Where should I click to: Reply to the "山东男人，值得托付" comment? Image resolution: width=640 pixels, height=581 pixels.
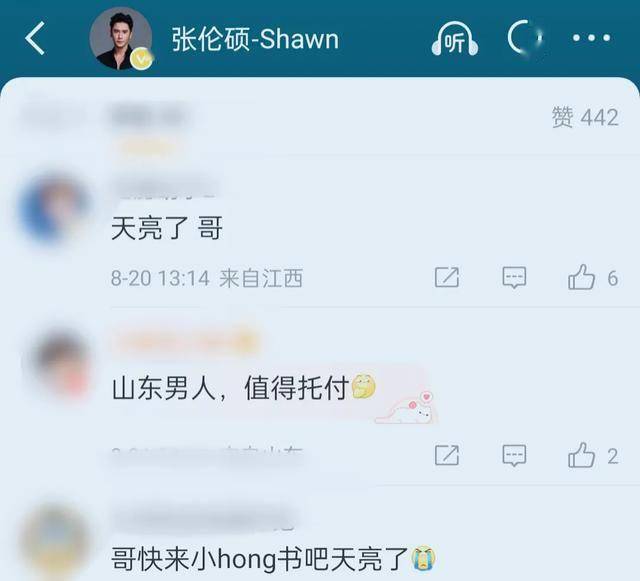[x=514, y=455]
